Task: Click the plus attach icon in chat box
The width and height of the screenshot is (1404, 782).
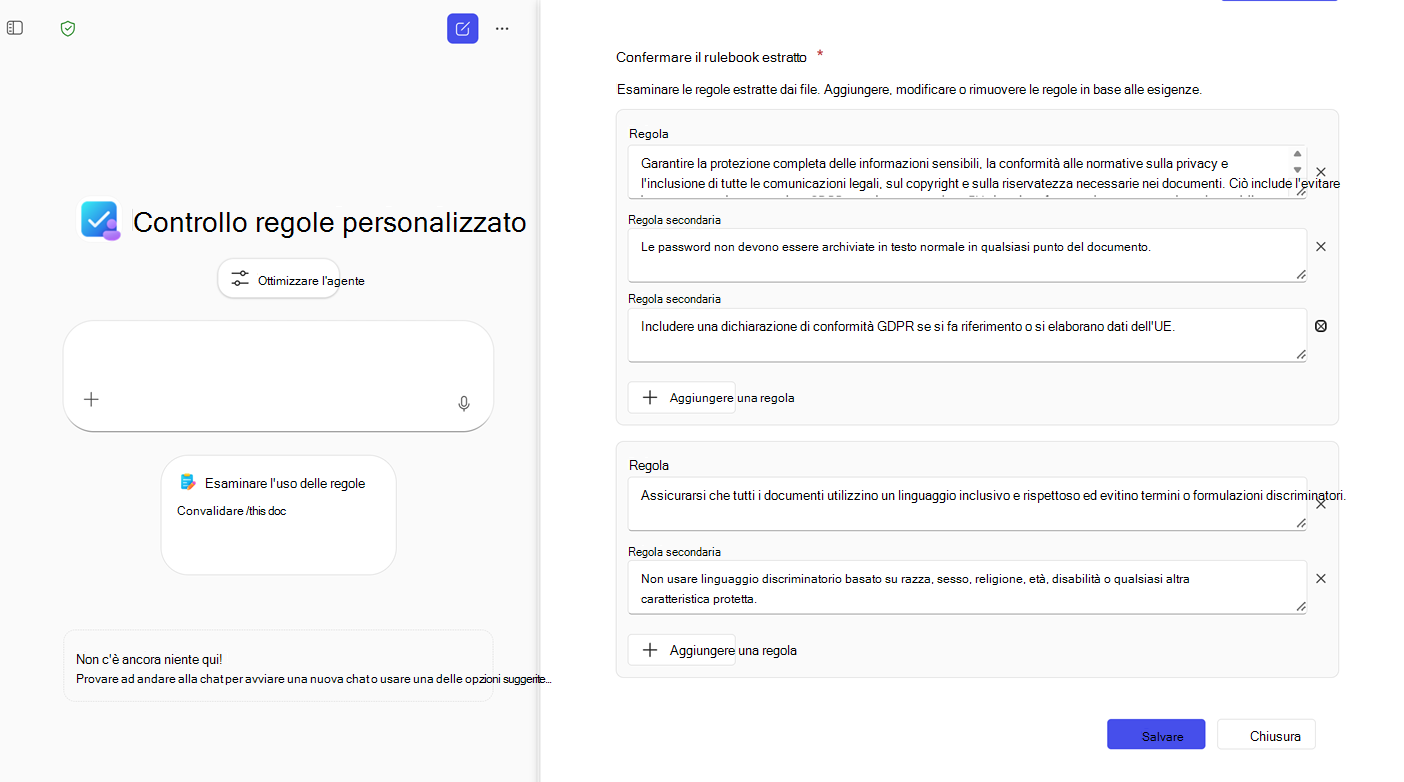Action: click(x=91, y=399)
